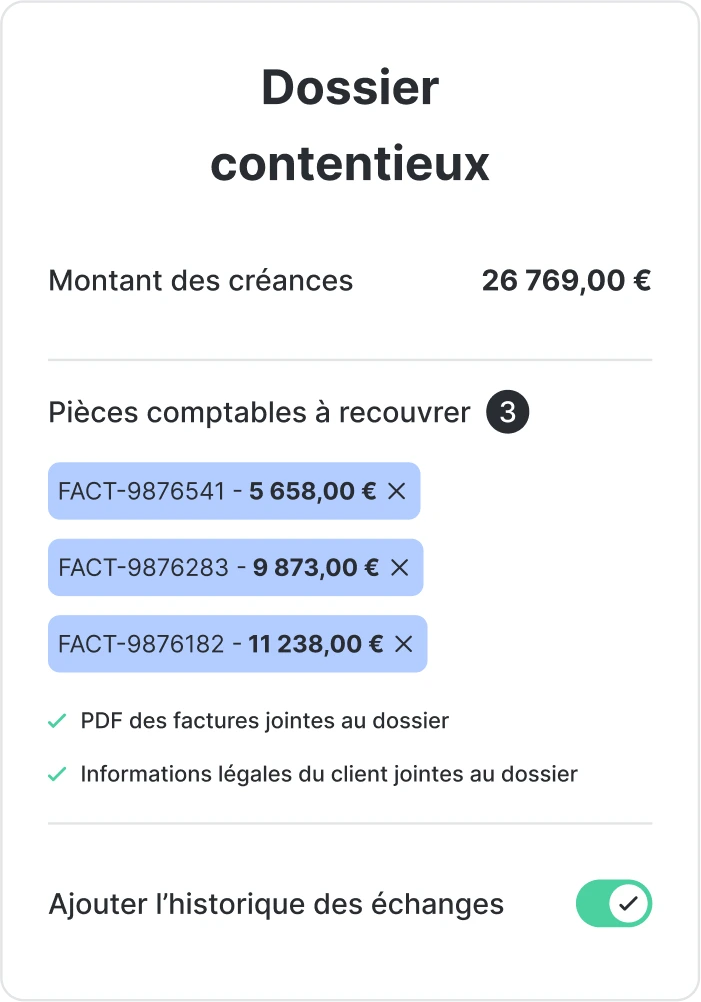Click the Montant des créances label
Screen dimensions: 701x1002
coord(200,281)
